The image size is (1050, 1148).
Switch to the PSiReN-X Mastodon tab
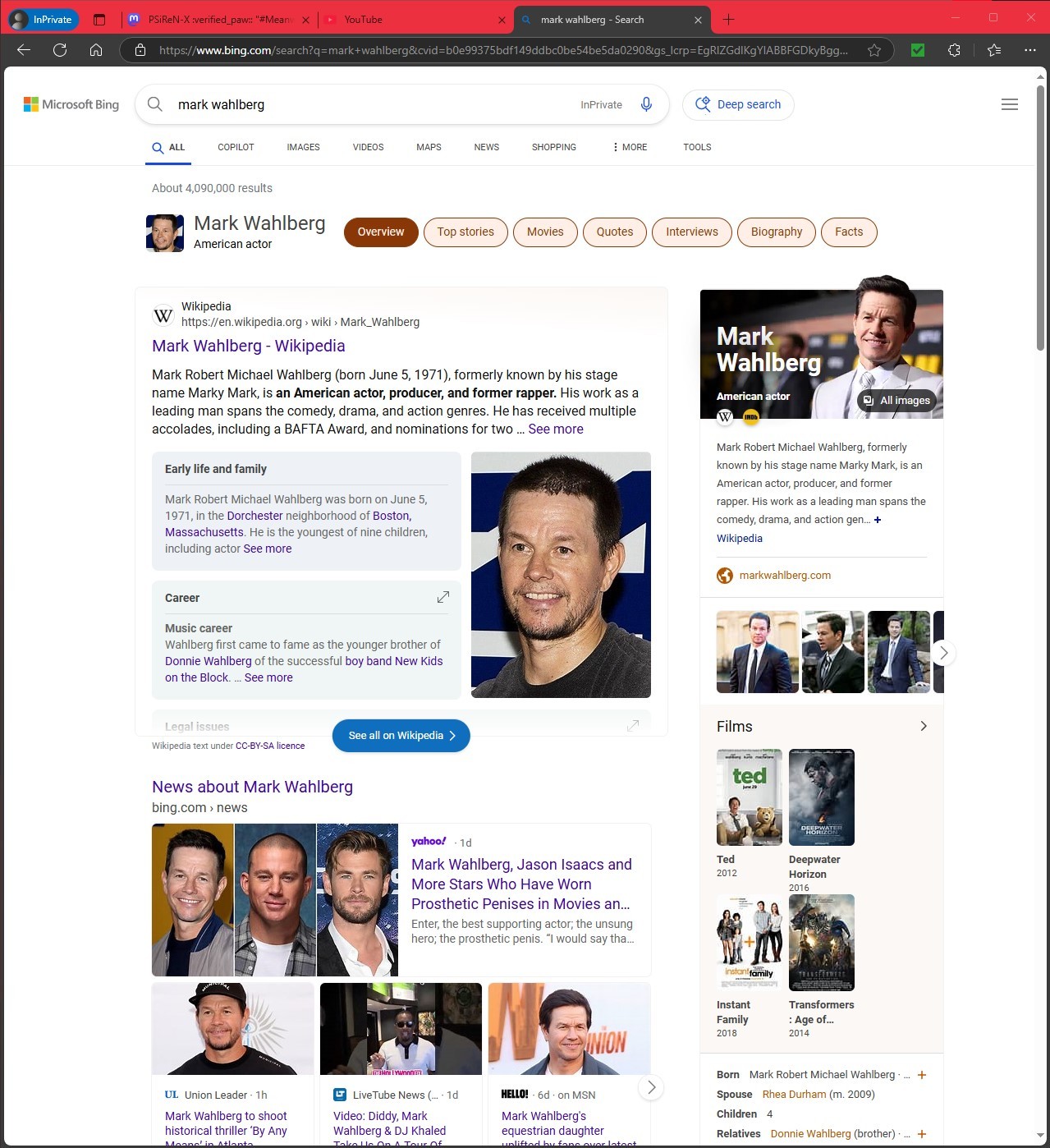point(219,19)
